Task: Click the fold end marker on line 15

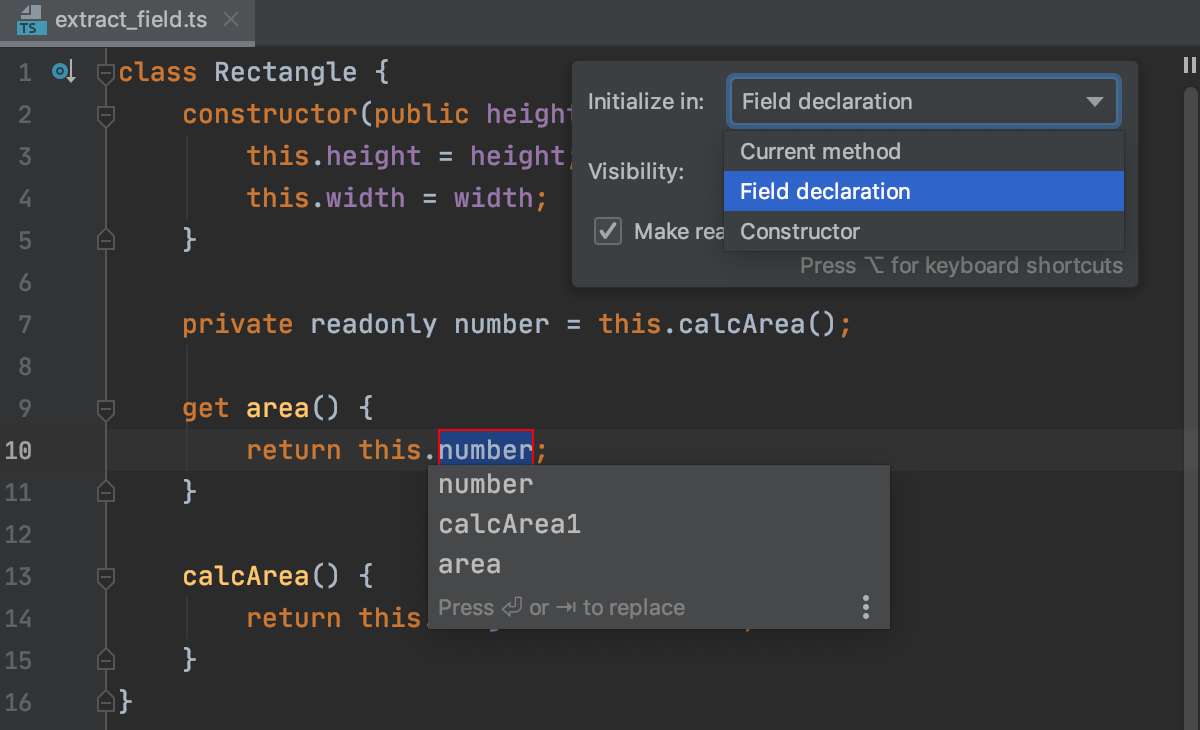Action: 105,660
